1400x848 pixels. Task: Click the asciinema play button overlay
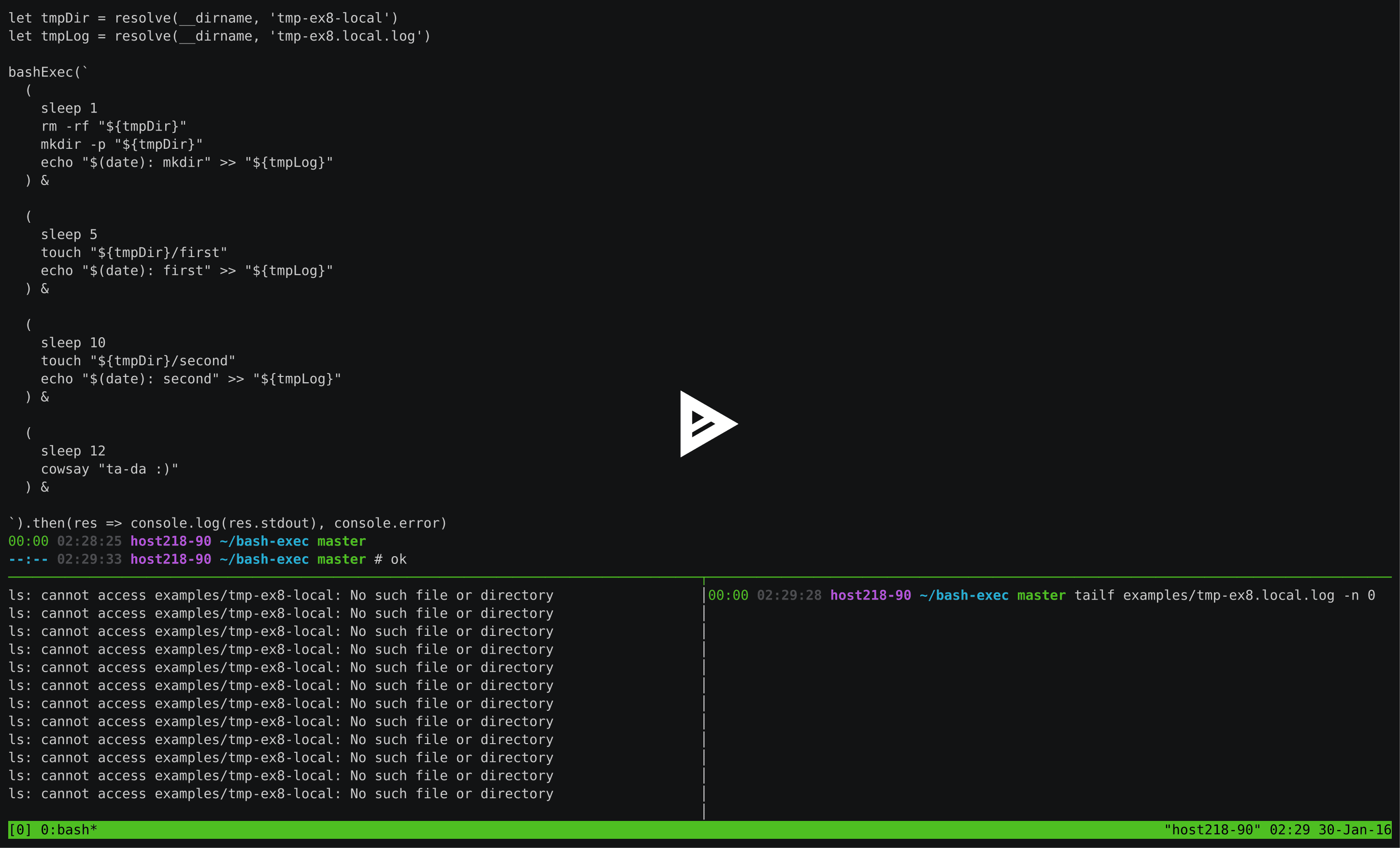(709, 424)
